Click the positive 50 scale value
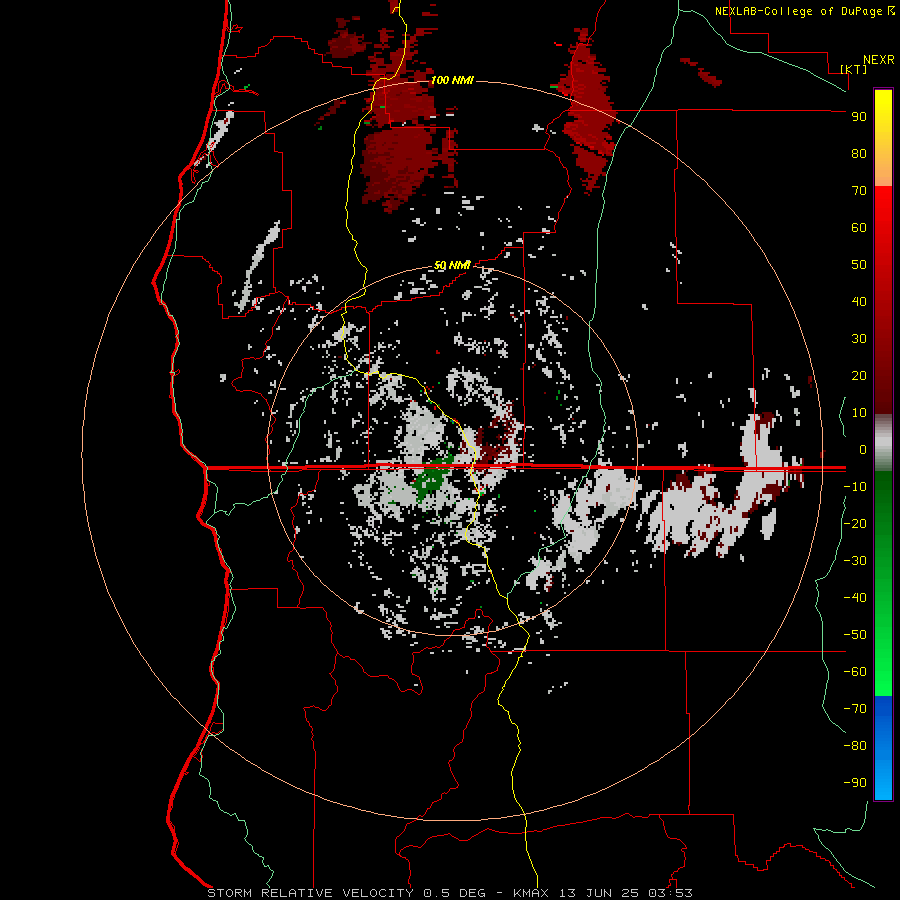This screenshot has height=900, width=900. 859,265
